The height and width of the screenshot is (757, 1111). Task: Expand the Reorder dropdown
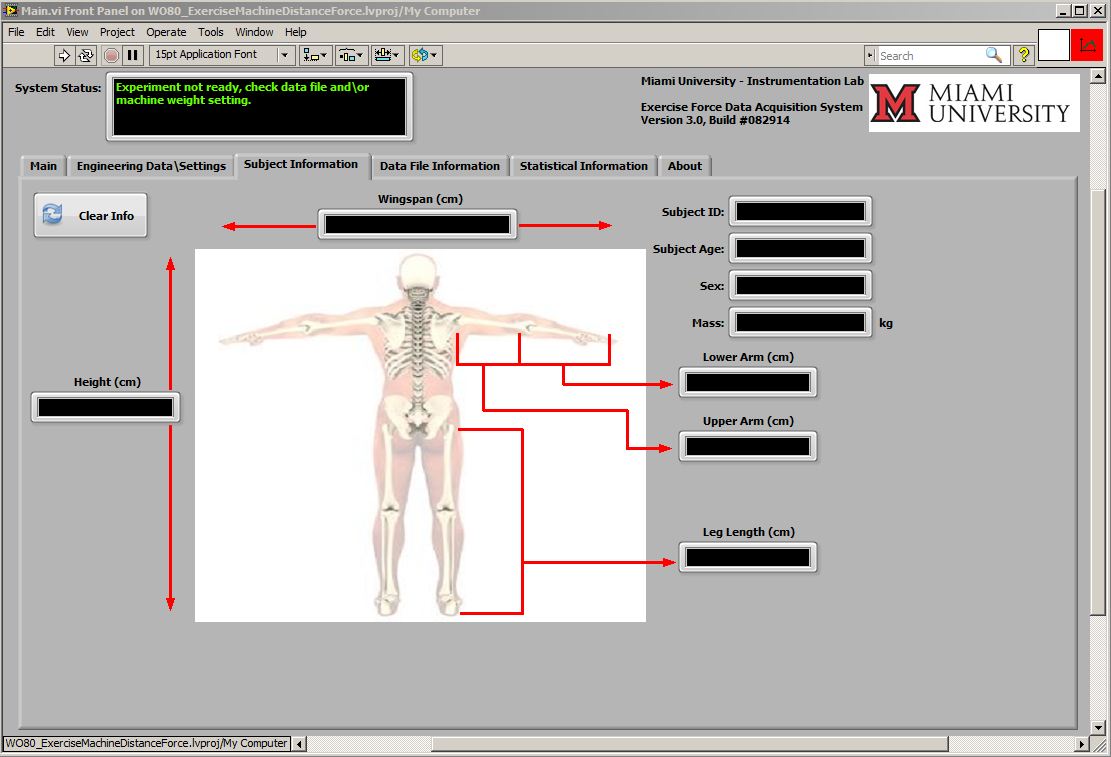(425, 55)
